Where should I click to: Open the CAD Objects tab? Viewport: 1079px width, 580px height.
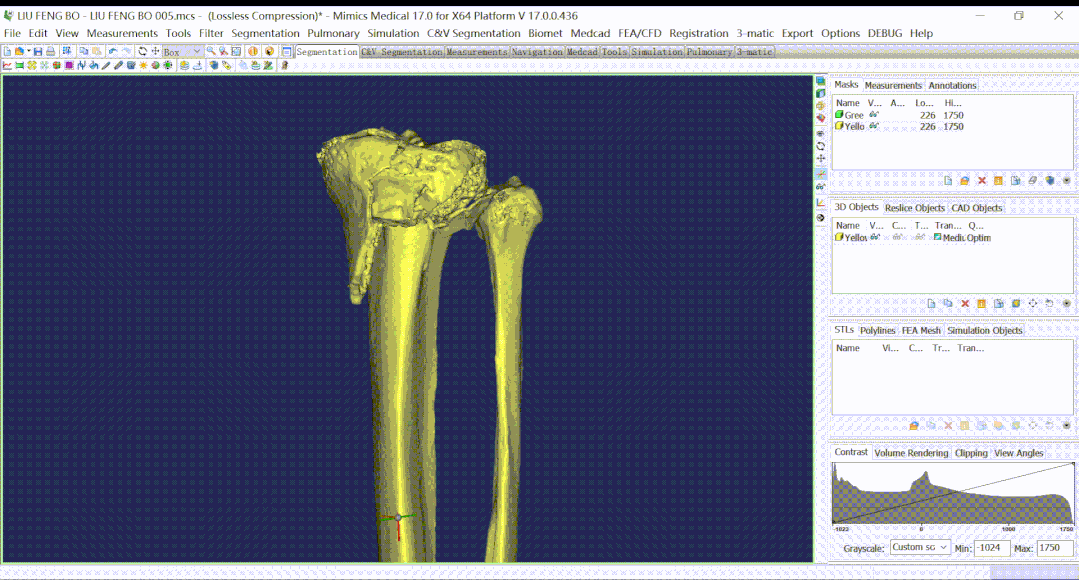977,208
